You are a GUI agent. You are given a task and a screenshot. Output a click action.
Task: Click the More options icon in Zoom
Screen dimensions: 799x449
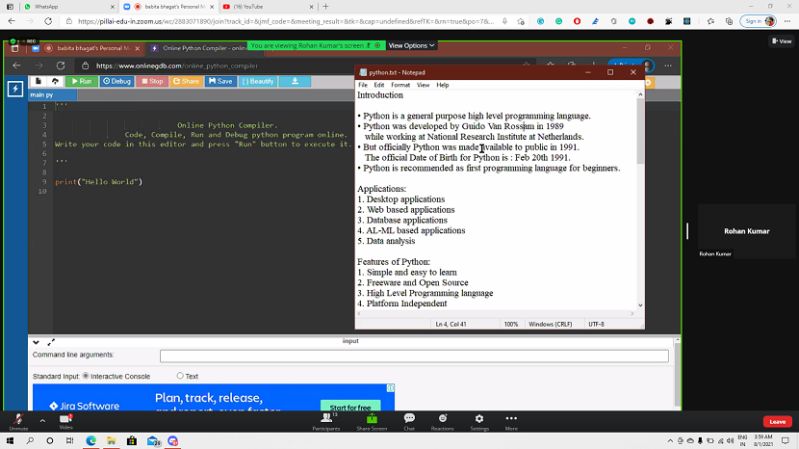click(511, 418)
